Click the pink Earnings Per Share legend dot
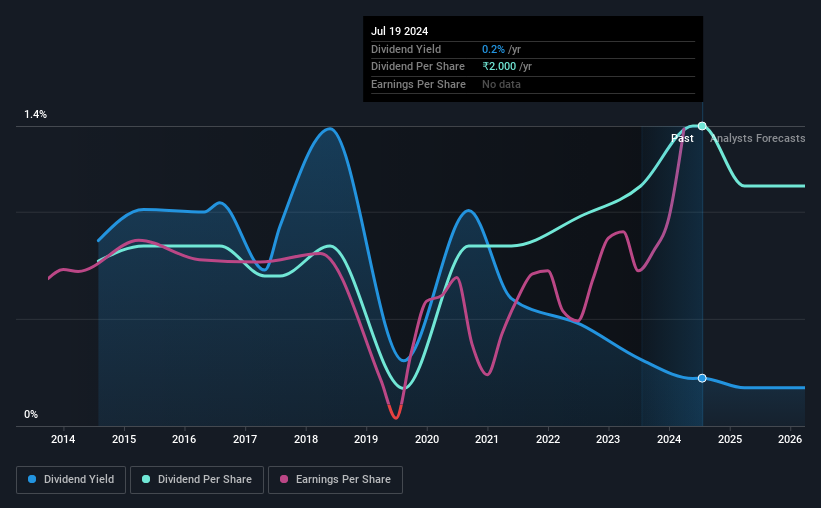 (x=284, y=479)
